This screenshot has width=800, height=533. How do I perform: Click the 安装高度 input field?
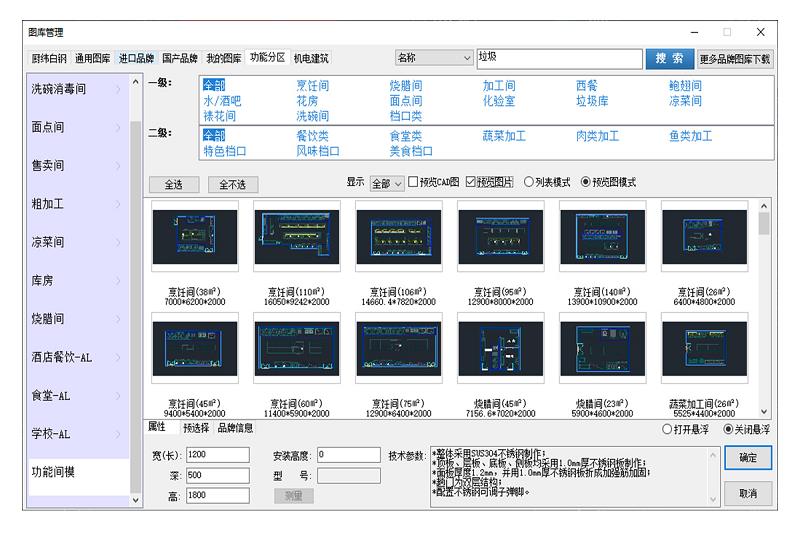click(x=349, y=454)
